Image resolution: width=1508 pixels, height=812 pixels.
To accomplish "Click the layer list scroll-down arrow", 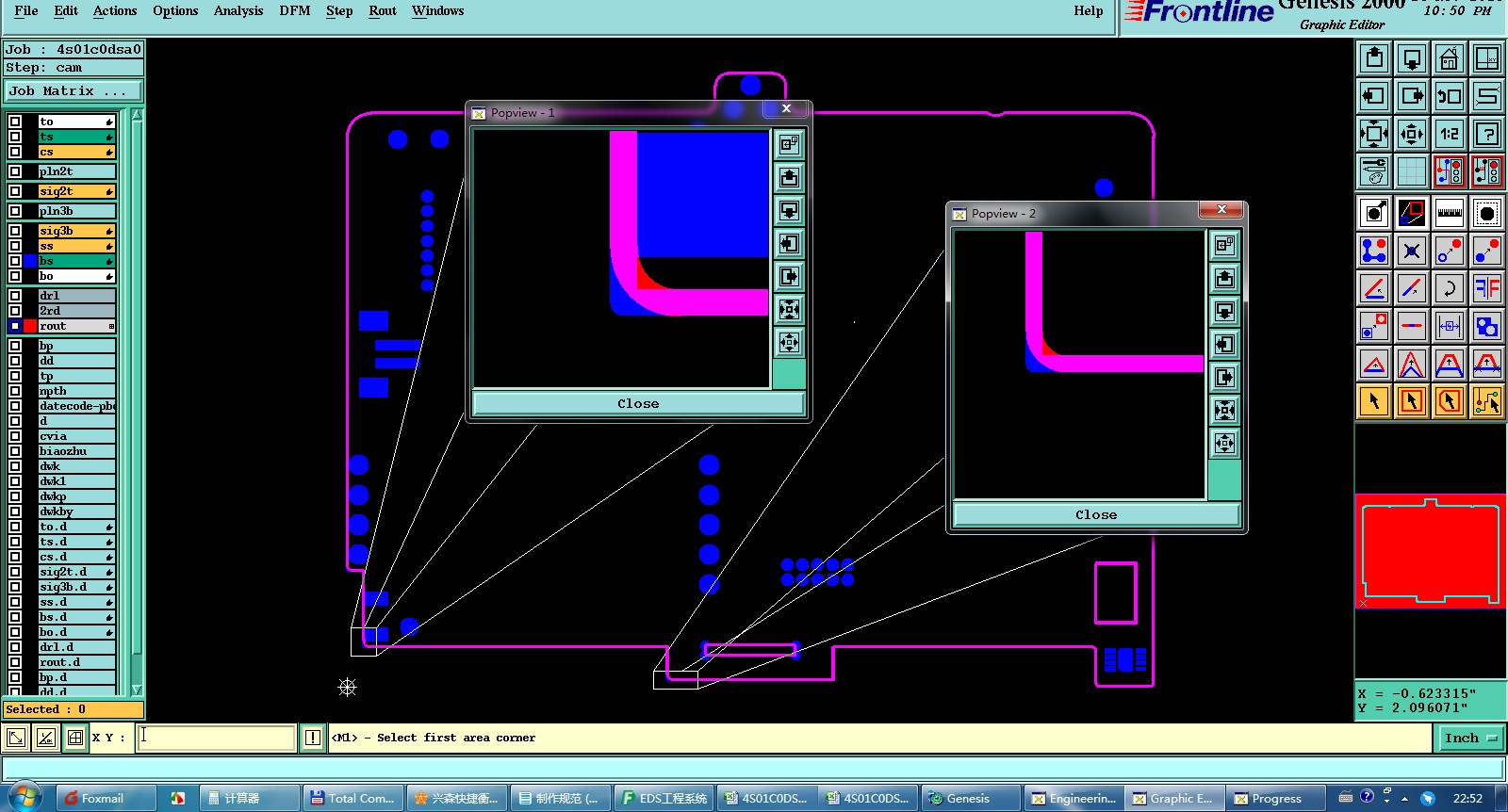I will [x=138, y=690].
